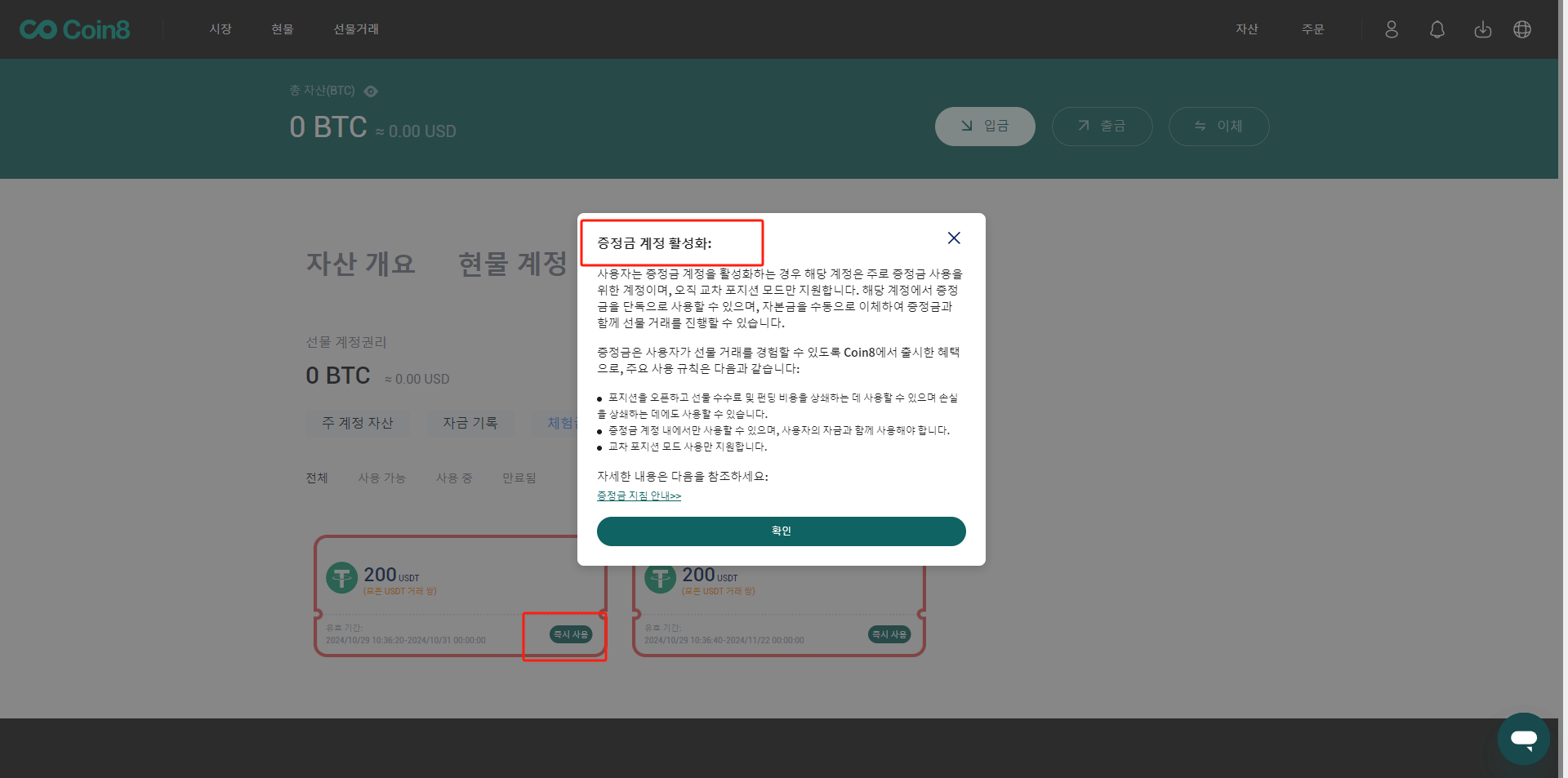
Task: Expand the 자산 menu in header
Action: [x=1246, y=29]
